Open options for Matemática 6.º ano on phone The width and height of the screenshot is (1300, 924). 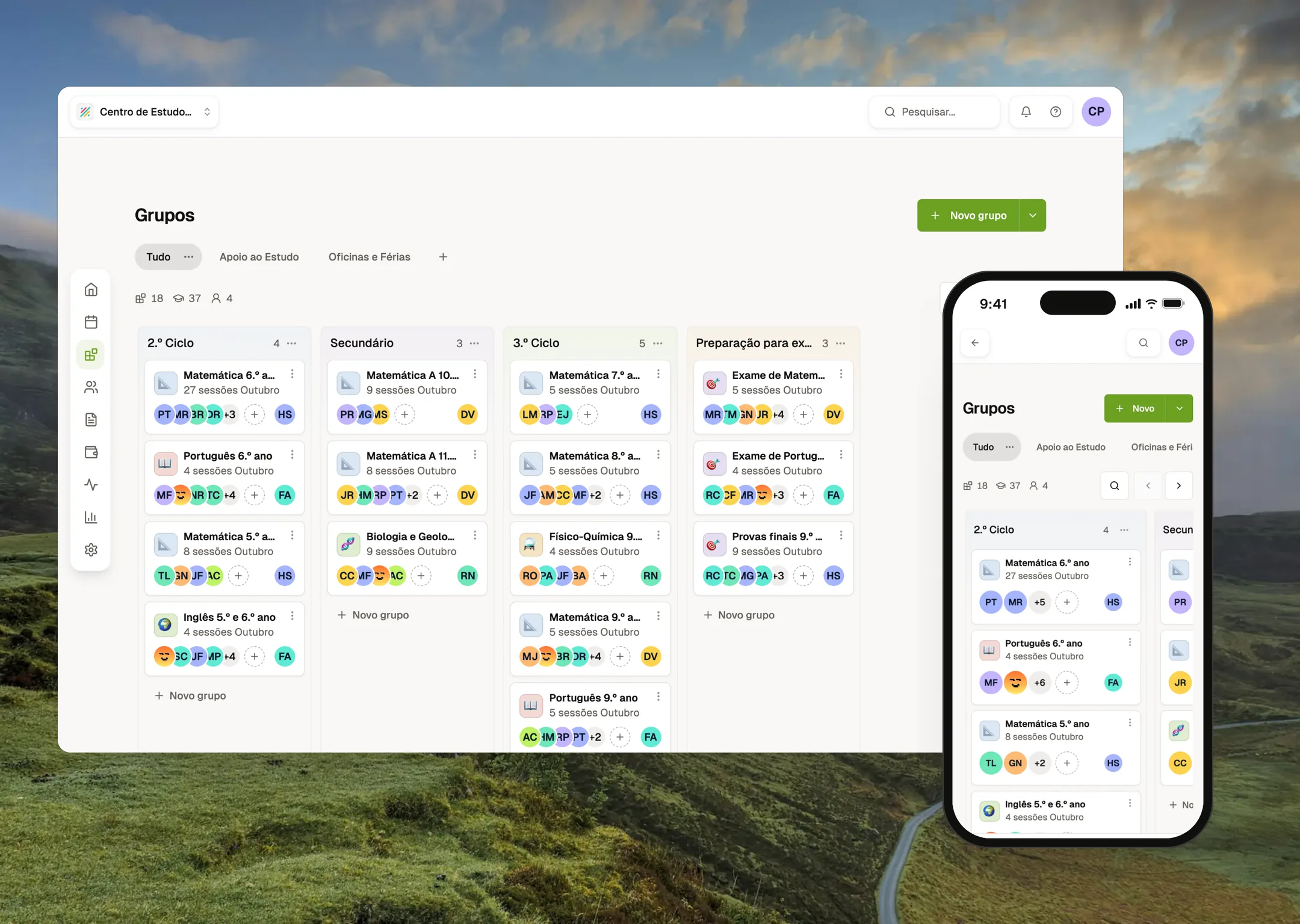[1130, 562]
